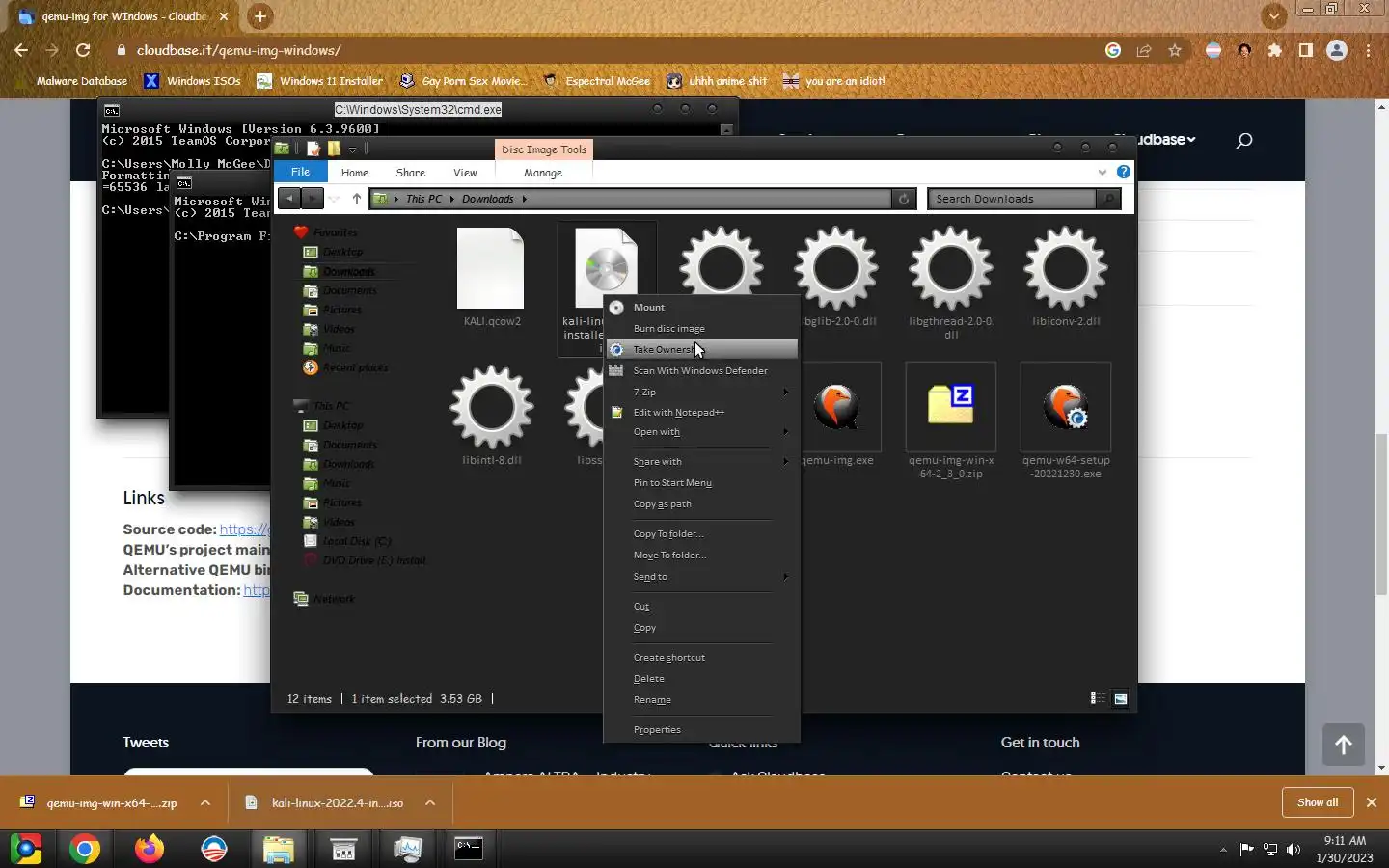Screen dimensions: 1389x868
Task: Open File Explorer taskbar icon
Action: pyautogui.click(x=278, y=849)
